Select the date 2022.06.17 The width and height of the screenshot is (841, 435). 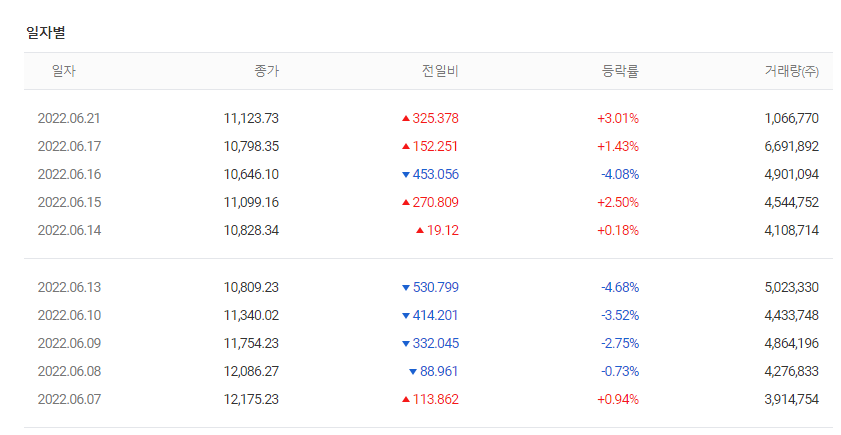tap(69, 146)
